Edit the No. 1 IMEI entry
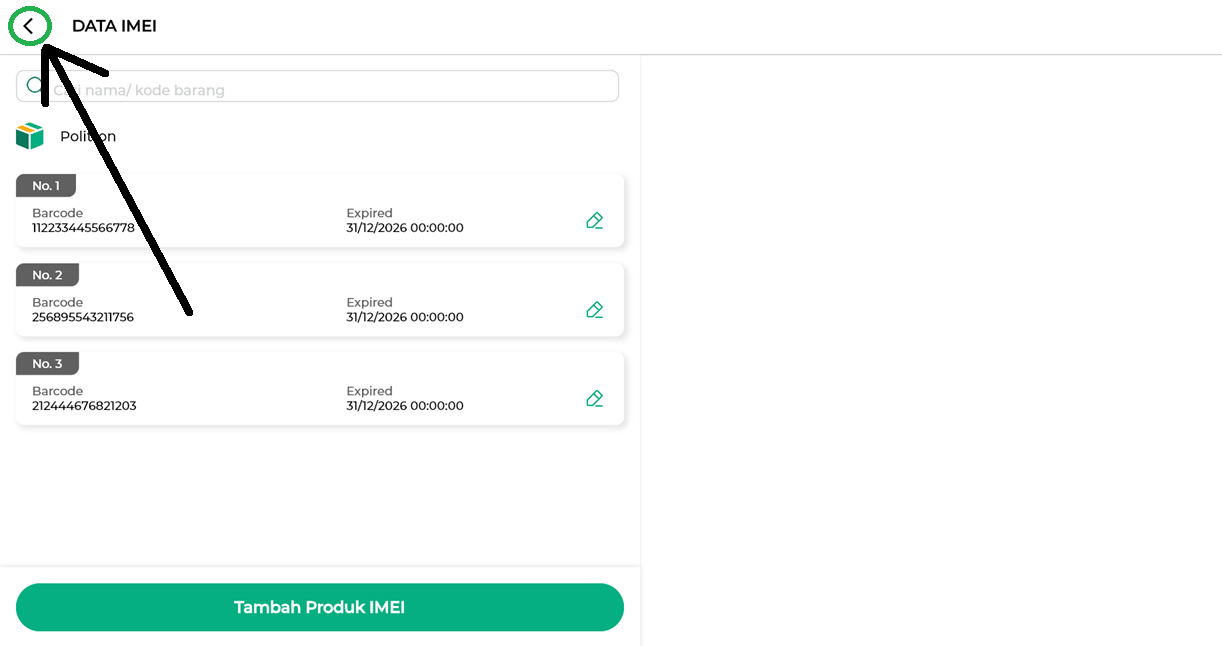1222x646 pixels. 594,221
